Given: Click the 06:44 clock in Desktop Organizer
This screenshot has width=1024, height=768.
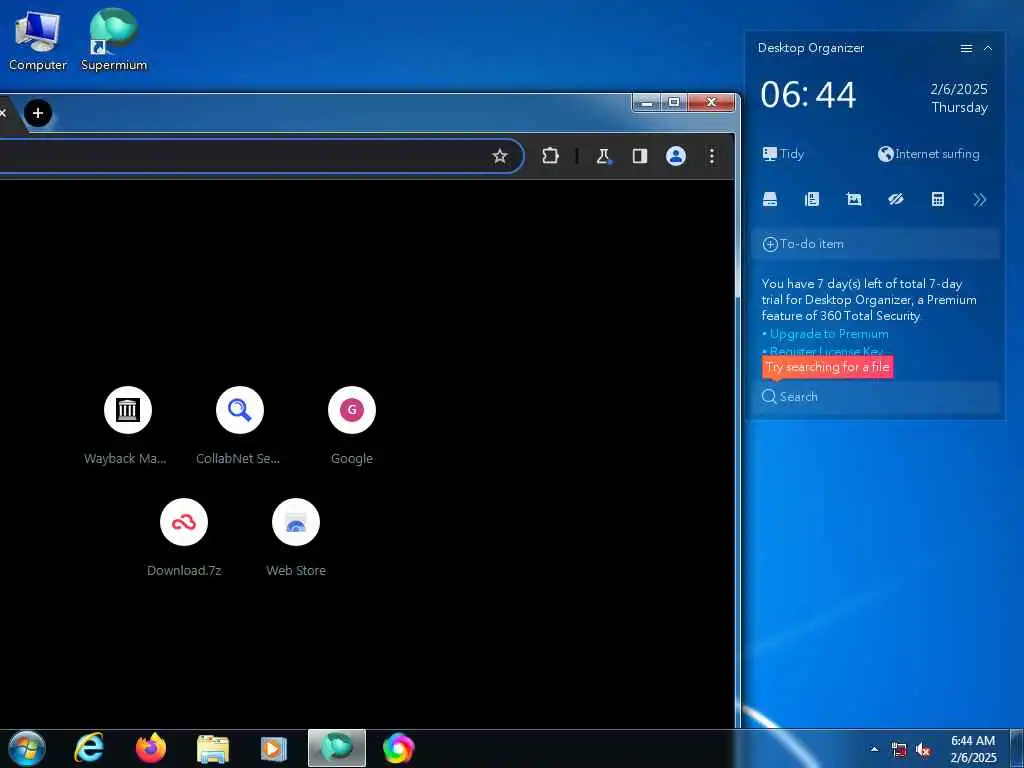Looking at the screenshot, I should pyautogui.click(x=808, y=95).
